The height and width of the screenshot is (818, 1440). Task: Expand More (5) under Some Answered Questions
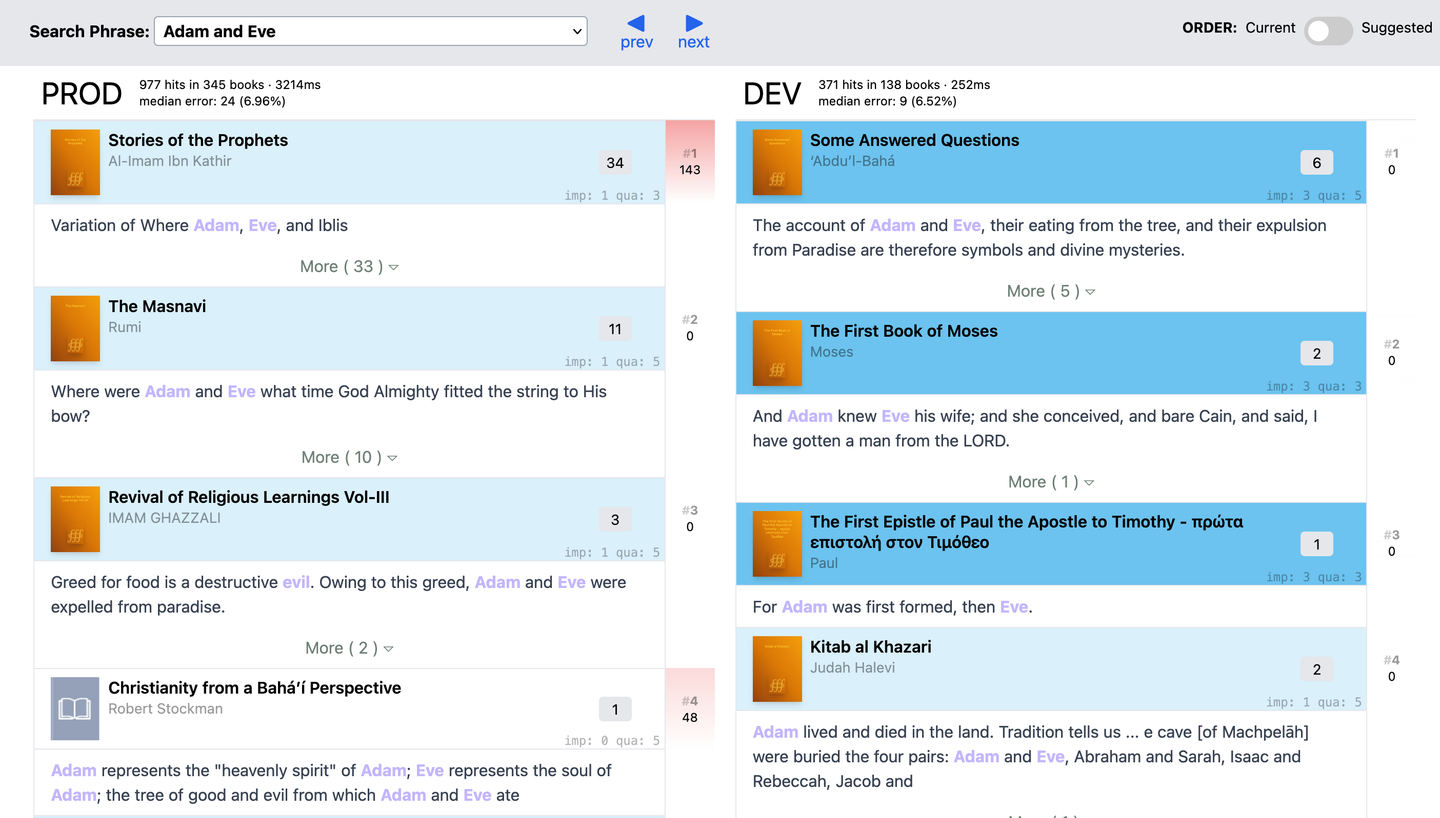tap(1051, 291)
